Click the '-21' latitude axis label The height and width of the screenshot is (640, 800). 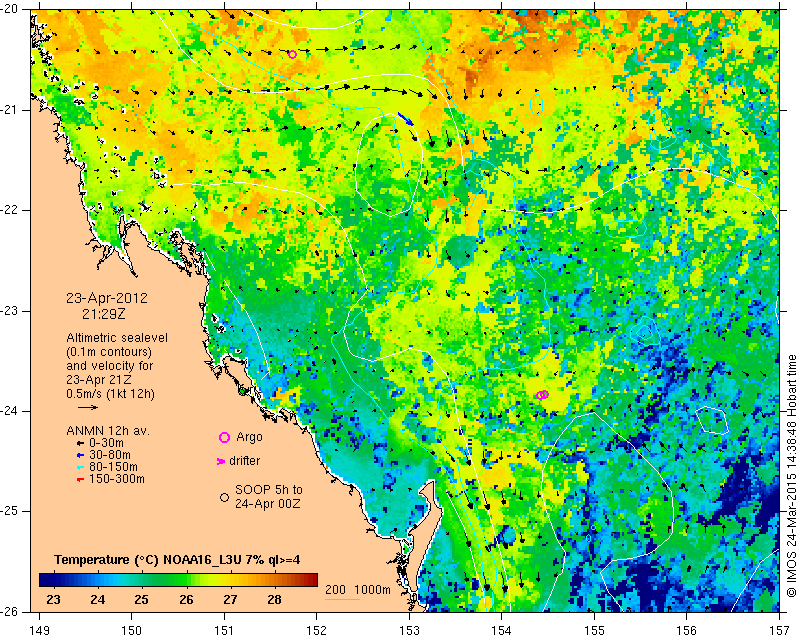[10, 110]
